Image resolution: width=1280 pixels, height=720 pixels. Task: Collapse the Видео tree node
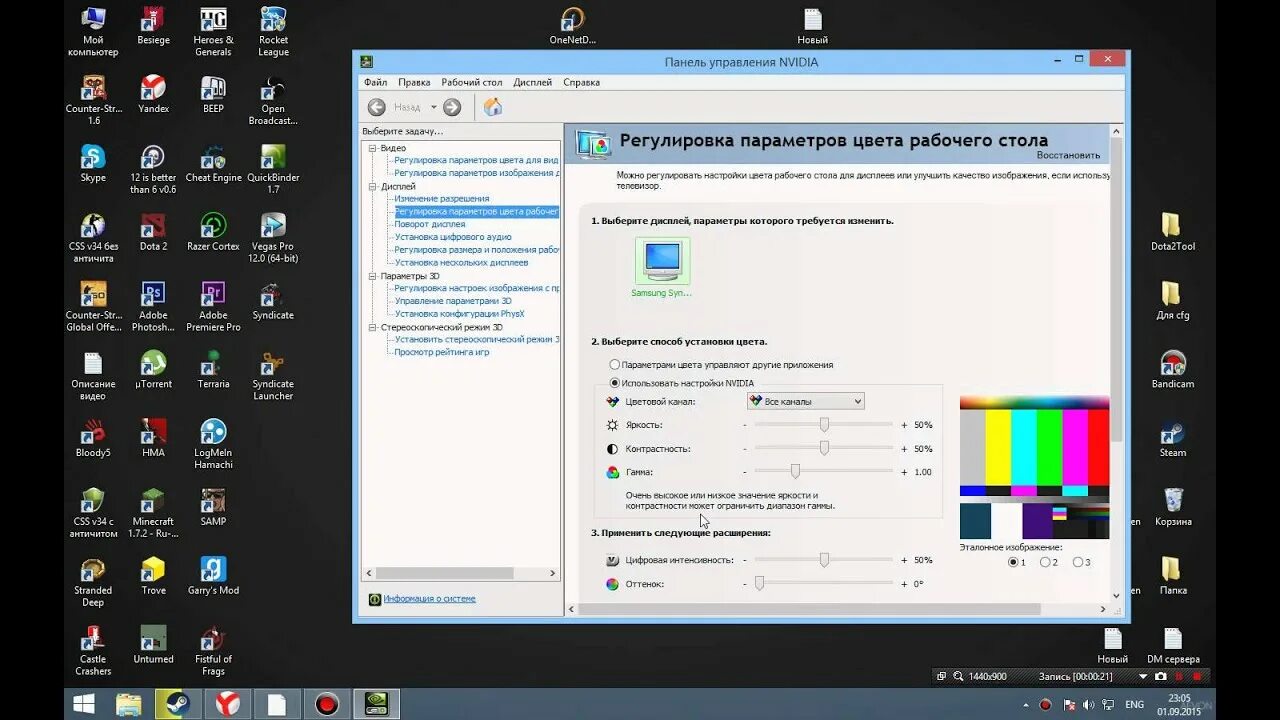click(x=373, y=148)
